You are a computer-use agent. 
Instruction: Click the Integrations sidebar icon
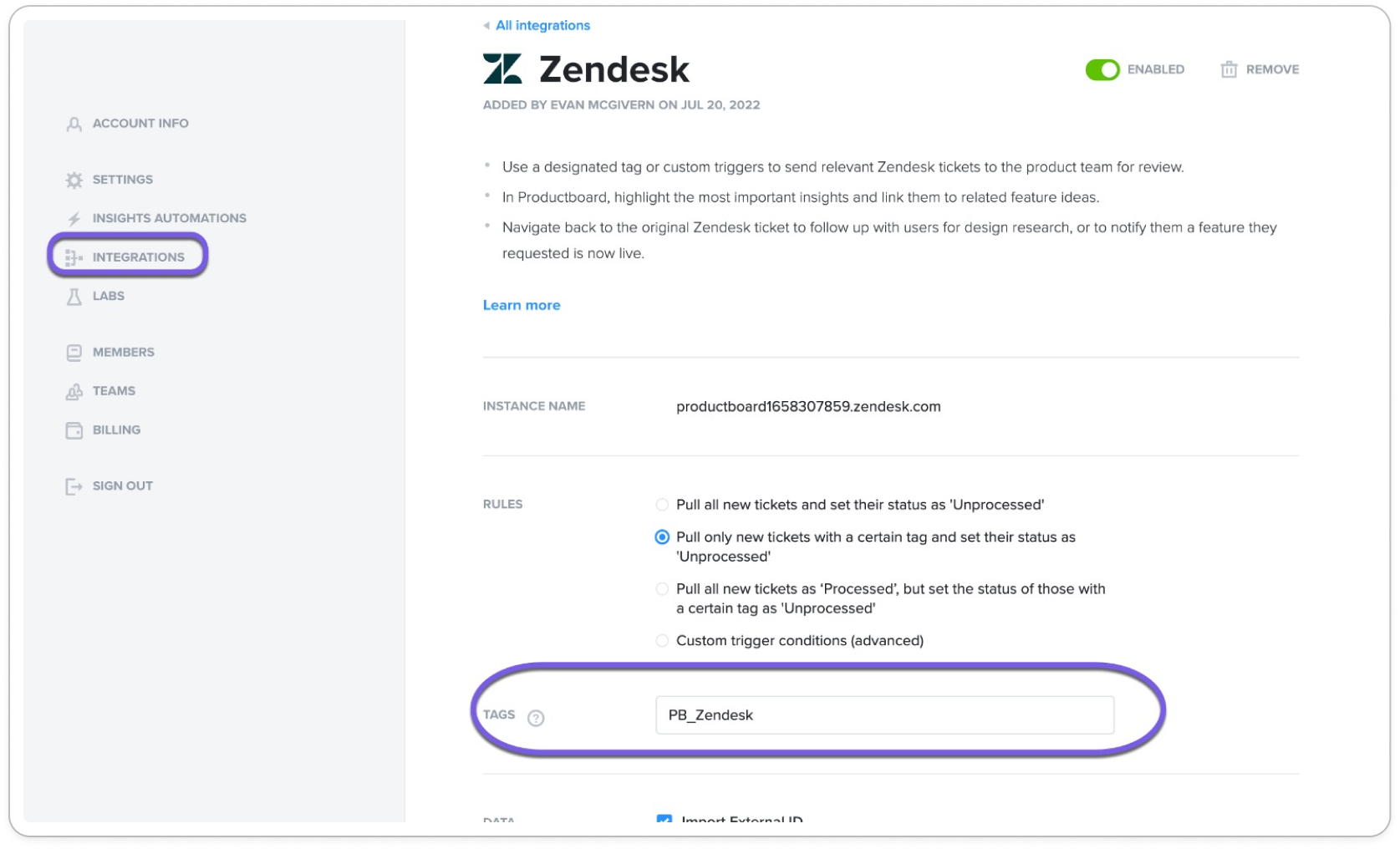74,257
